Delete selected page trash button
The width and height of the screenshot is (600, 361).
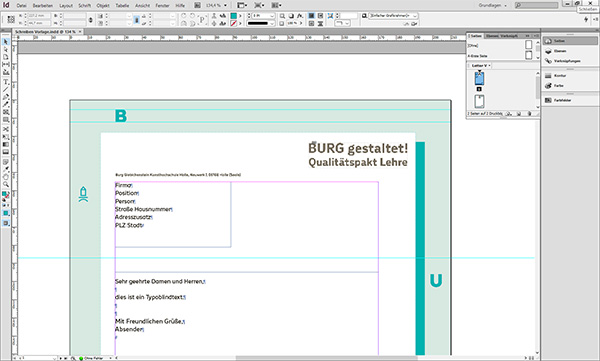[530, 114]
